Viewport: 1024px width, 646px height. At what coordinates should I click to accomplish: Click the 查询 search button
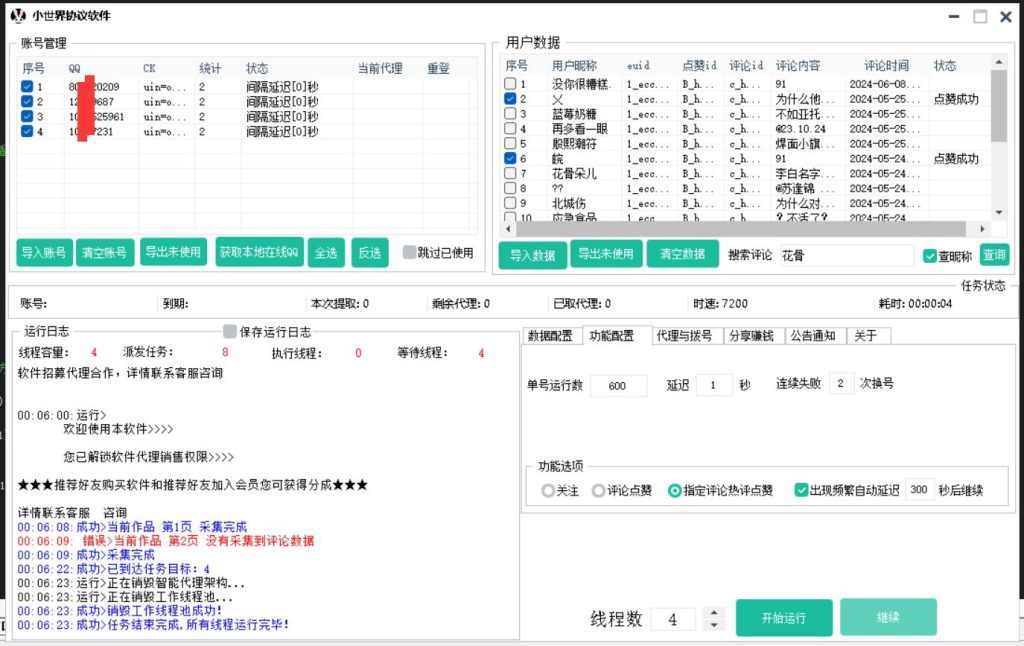(x=995, y=254)
